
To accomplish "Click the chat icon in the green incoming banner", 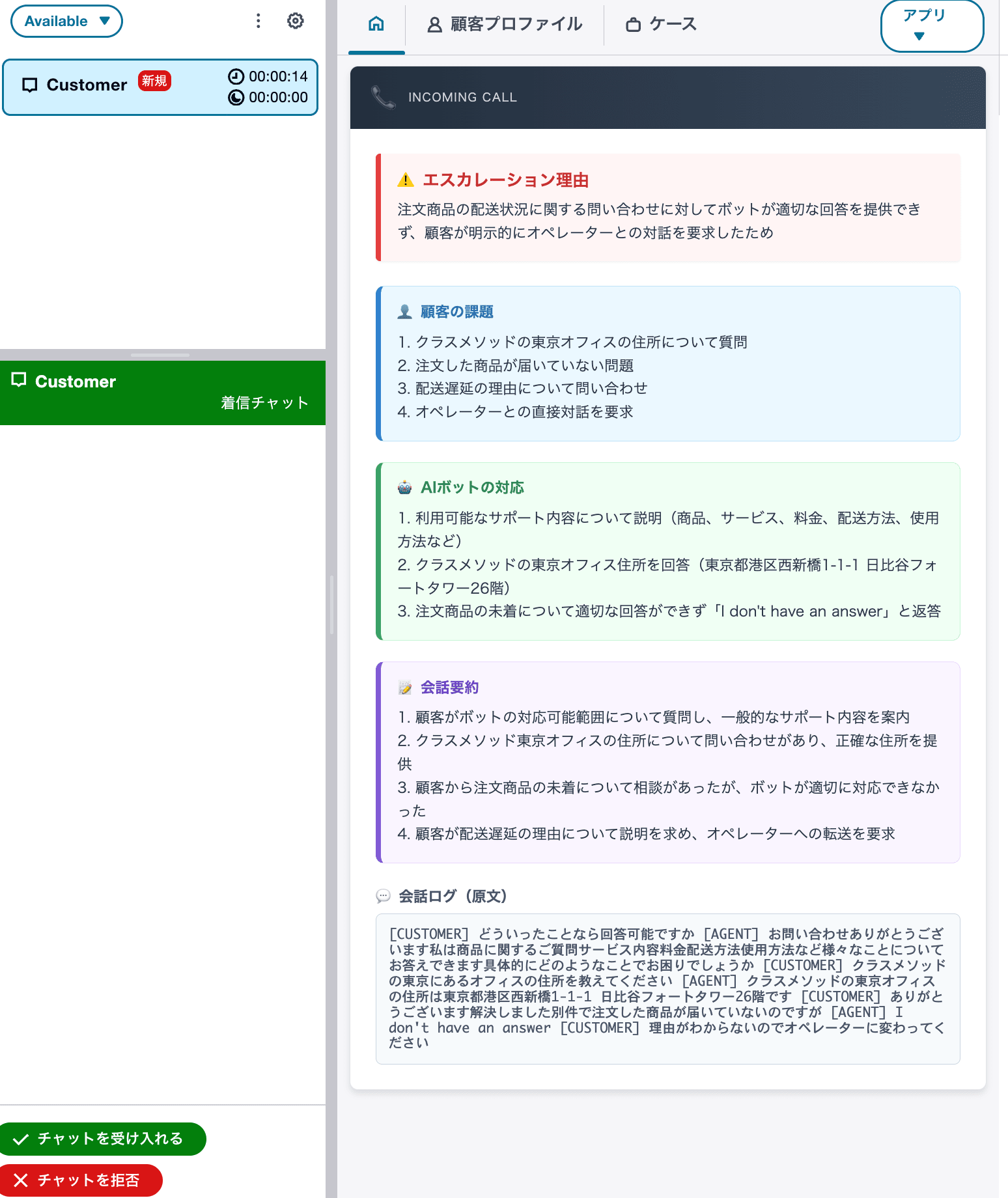I will tap(19, 380).
